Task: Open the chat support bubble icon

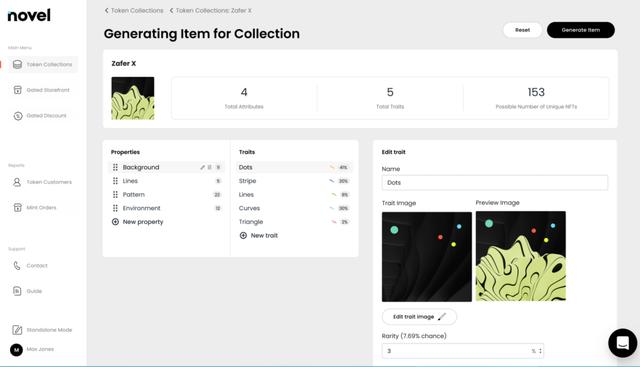Action: [x=622, y=343]
